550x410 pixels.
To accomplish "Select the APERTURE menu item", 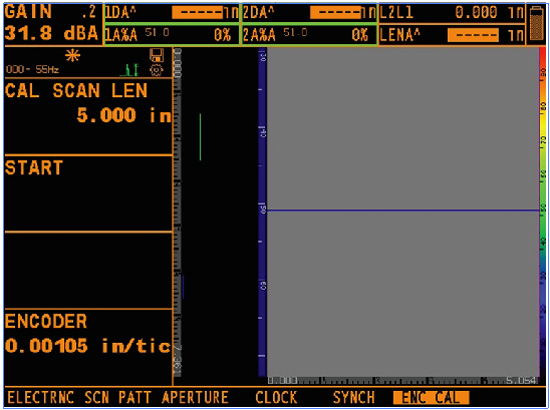I will click(195, 398).
